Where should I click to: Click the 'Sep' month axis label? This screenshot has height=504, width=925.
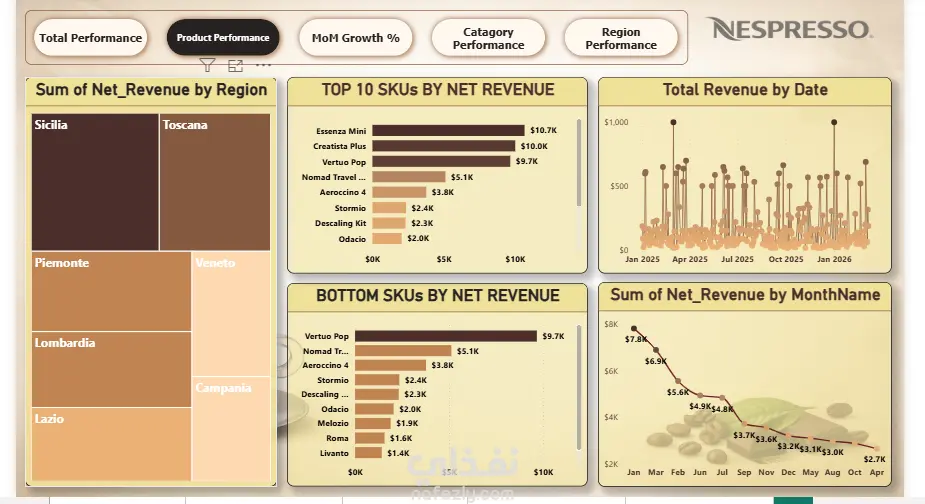(x=744, y=472)
